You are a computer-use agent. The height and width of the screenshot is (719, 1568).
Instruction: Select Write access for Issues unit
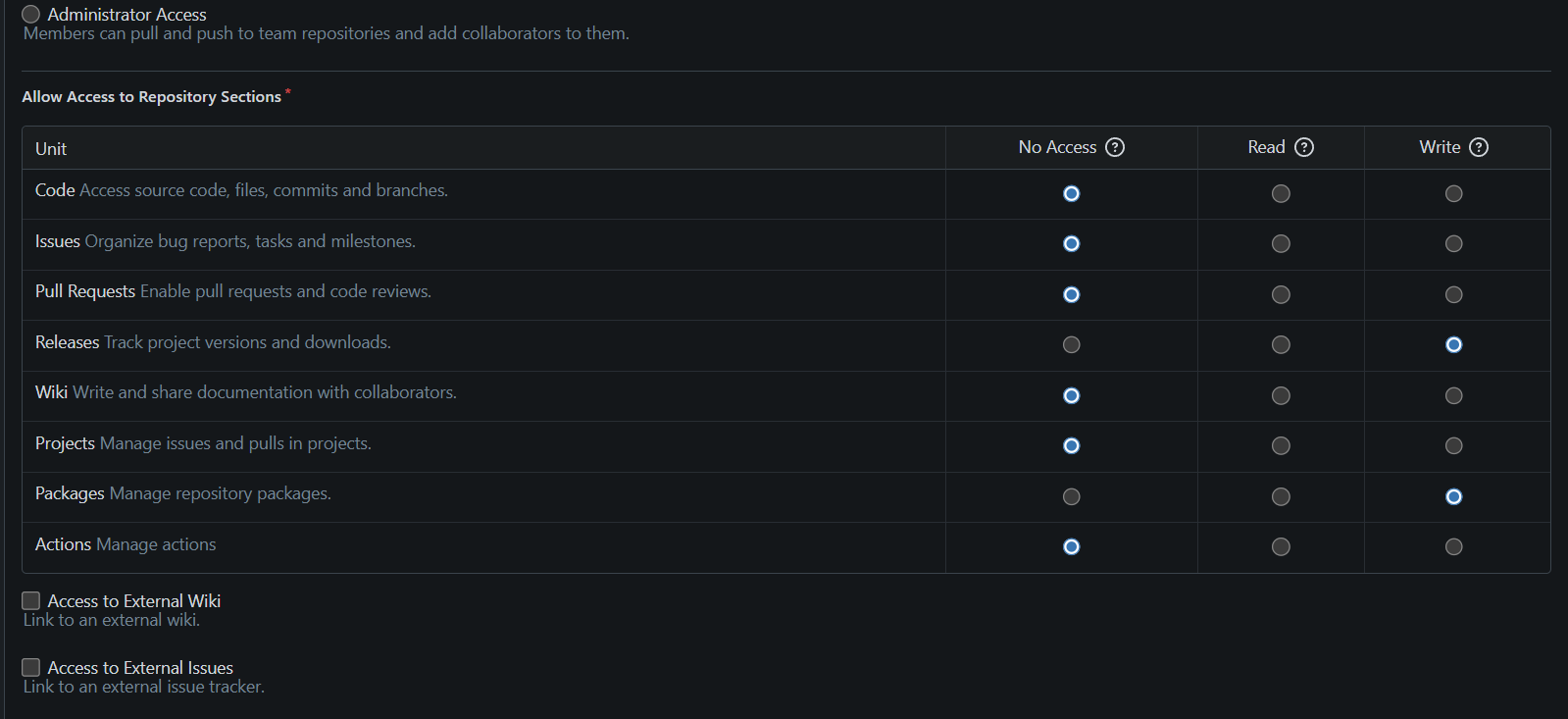tap(1453, 244)
